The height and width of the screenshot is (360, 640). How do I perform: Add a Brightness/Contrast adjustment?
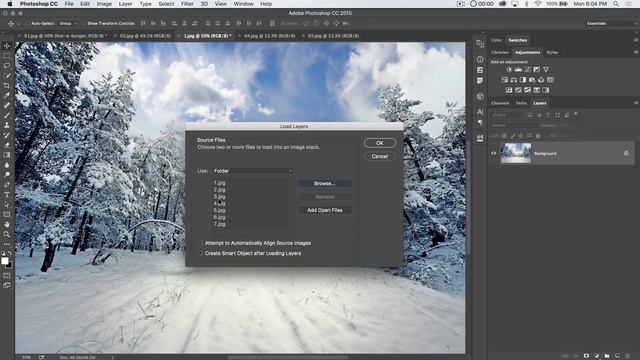point(509,69)
